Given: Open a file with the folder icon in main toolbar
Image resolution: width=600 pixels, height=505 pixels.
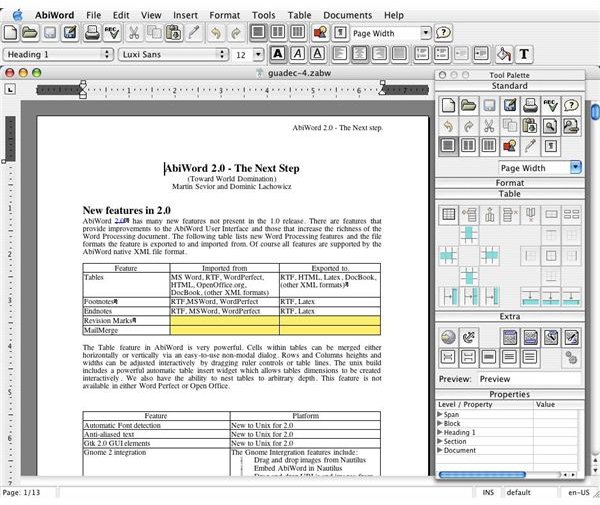Looking at the screenshot, I should tap(30, 33).
